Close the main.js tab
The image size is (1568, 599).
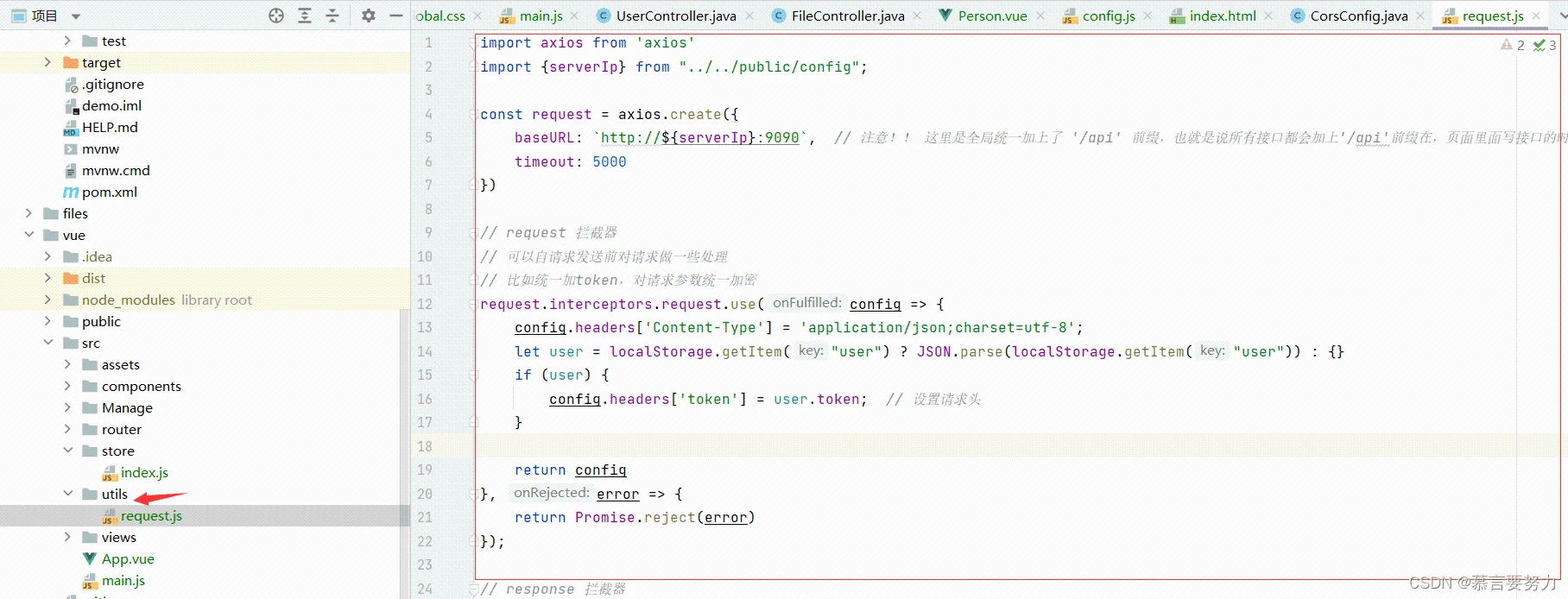pos(576,16)
